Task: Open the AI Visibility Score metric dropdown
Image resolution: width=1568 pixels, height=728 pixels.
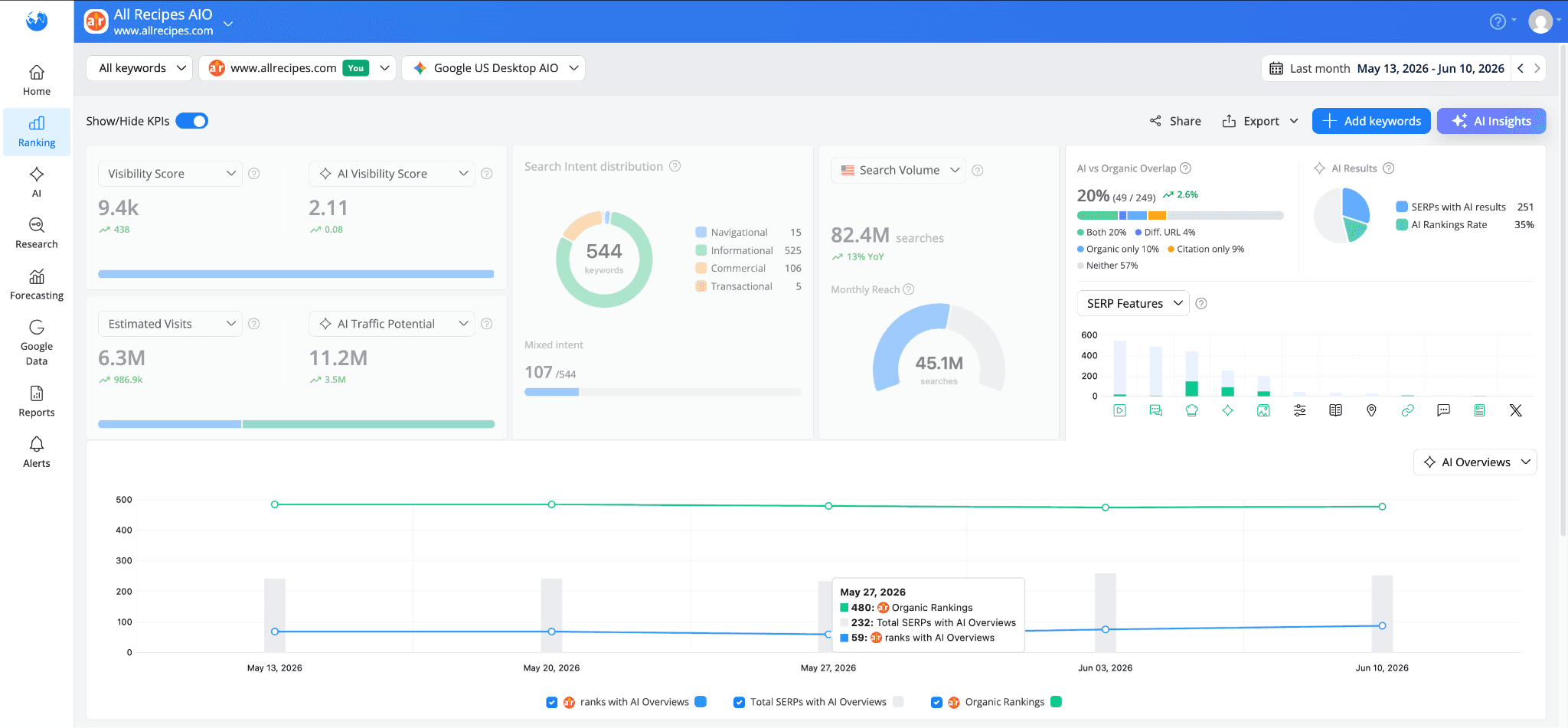Action: (392, 174)
